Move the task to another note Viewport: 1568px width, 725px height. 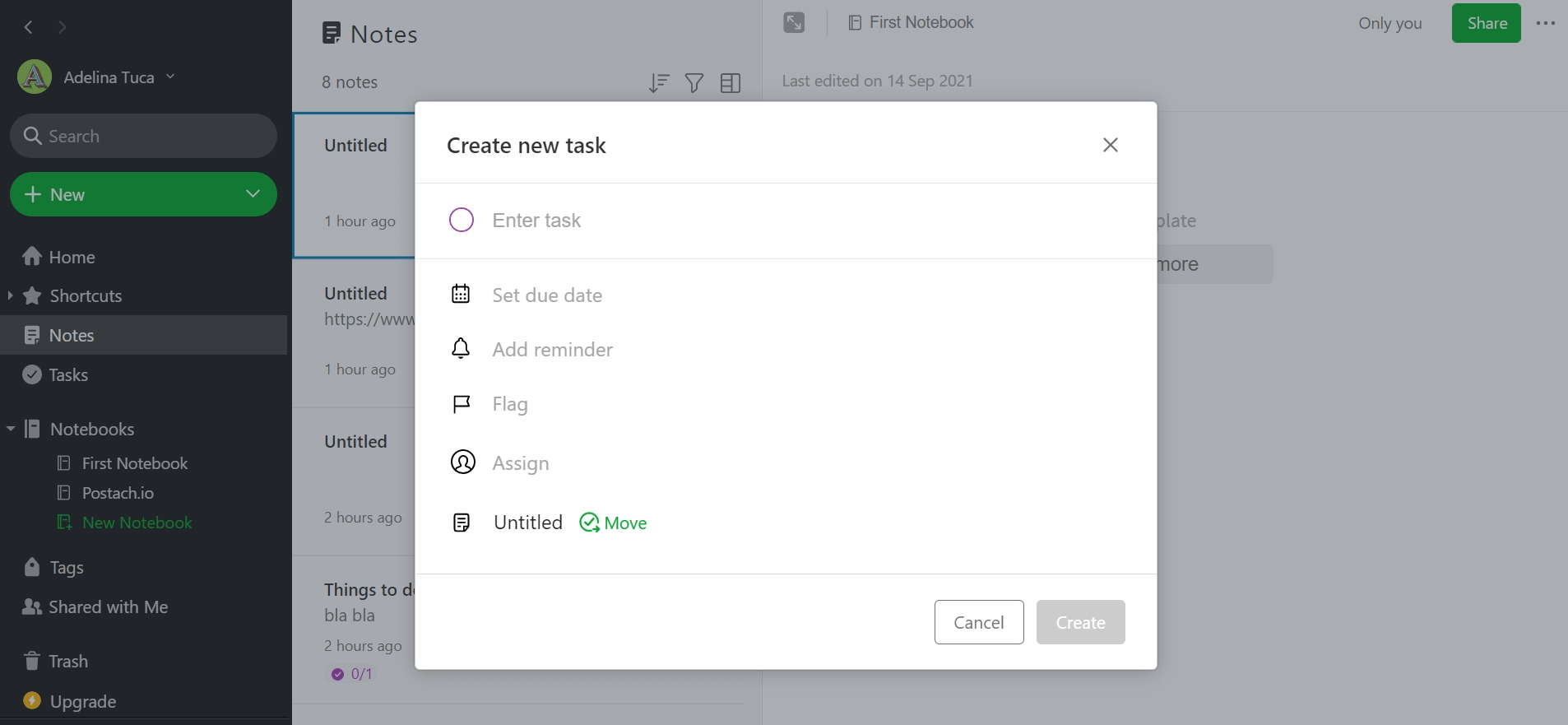click(x=614, y=523)
